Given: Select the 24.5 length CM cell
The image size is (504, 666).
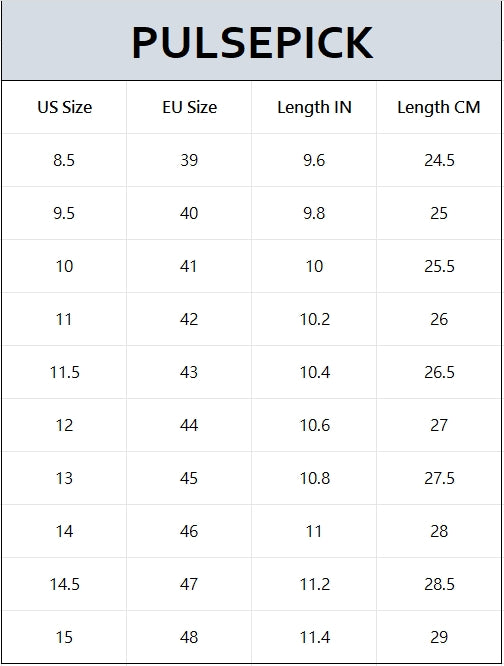Looking at the screenshot, I should (x=439, y=160).
